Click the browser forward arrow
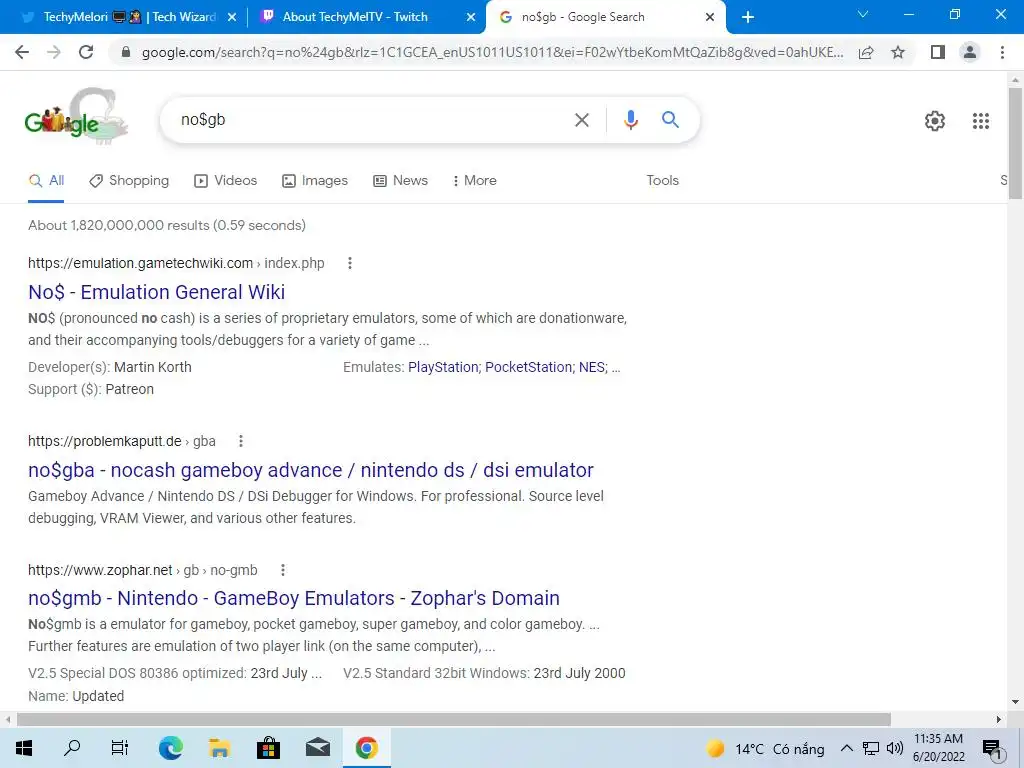Image resolution: width=1024 pixels, height=768 pixels. [x=54, y=52]
